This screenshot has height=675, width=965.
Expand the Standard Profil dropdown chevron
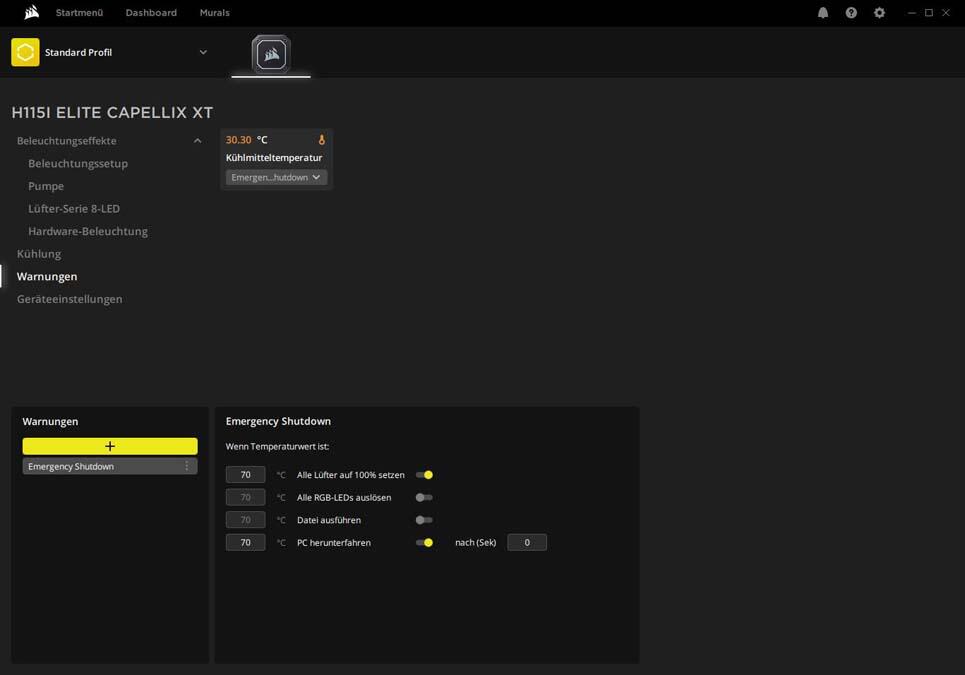[x=203, y=52]
